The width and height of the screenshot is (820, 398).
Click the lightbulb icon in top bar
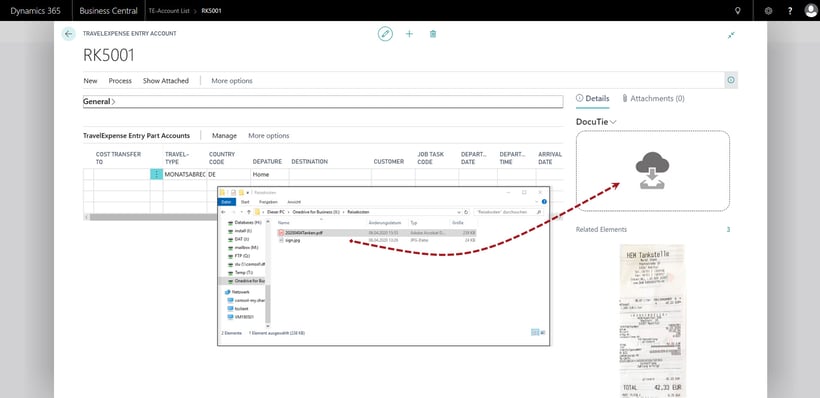tap(738, 10)
